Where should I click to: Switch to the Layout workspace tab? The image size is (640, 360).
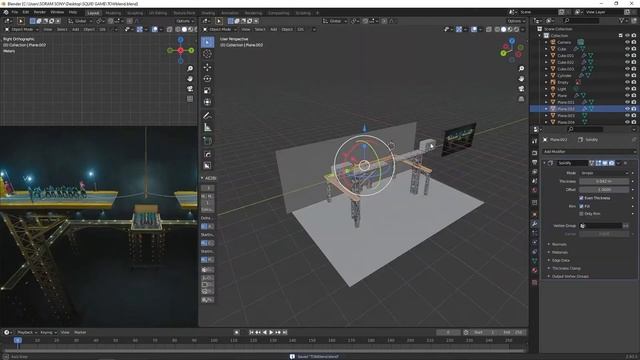(93, 13)
